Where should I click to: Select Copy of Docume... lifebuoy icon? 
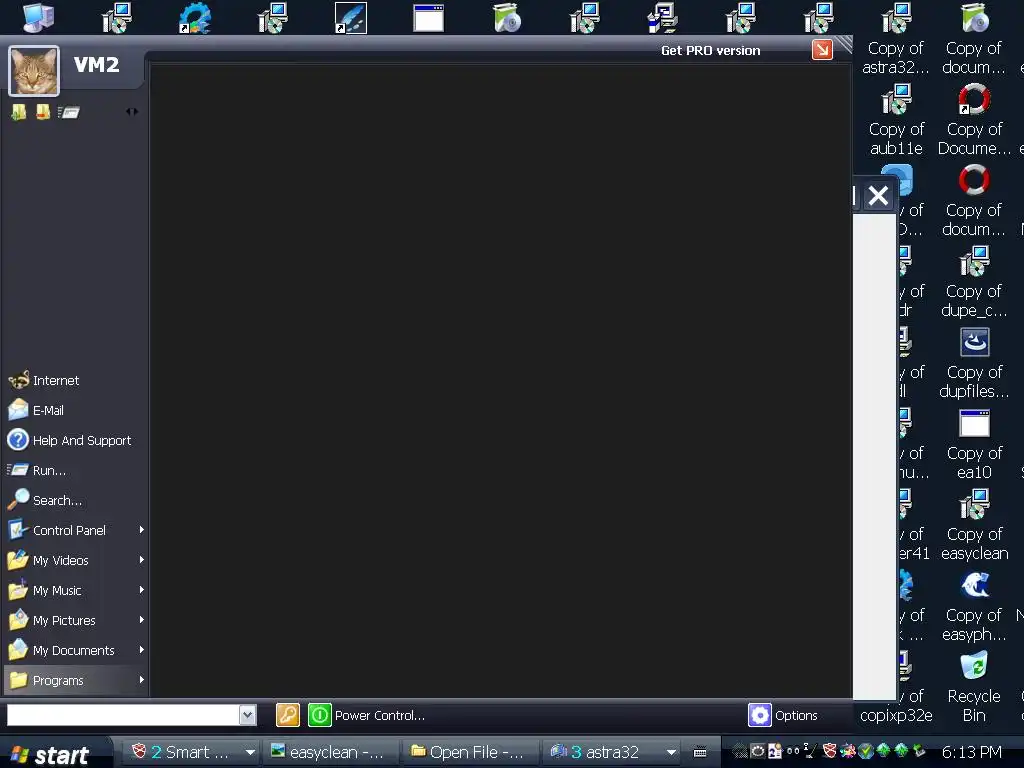pyautogui.click(x=974, y=121)
